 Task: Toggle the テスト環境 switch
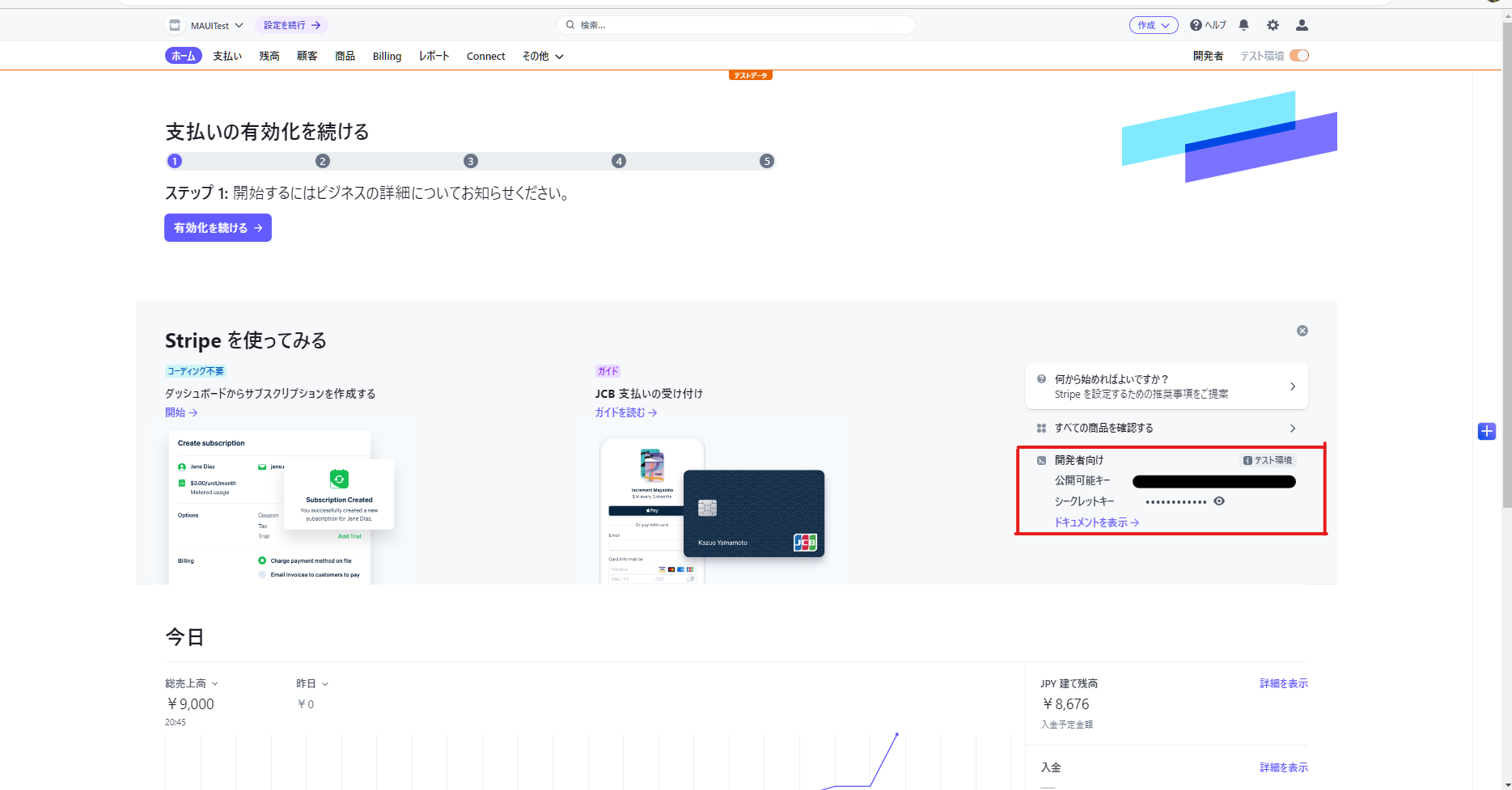[x=1299, y=56]
